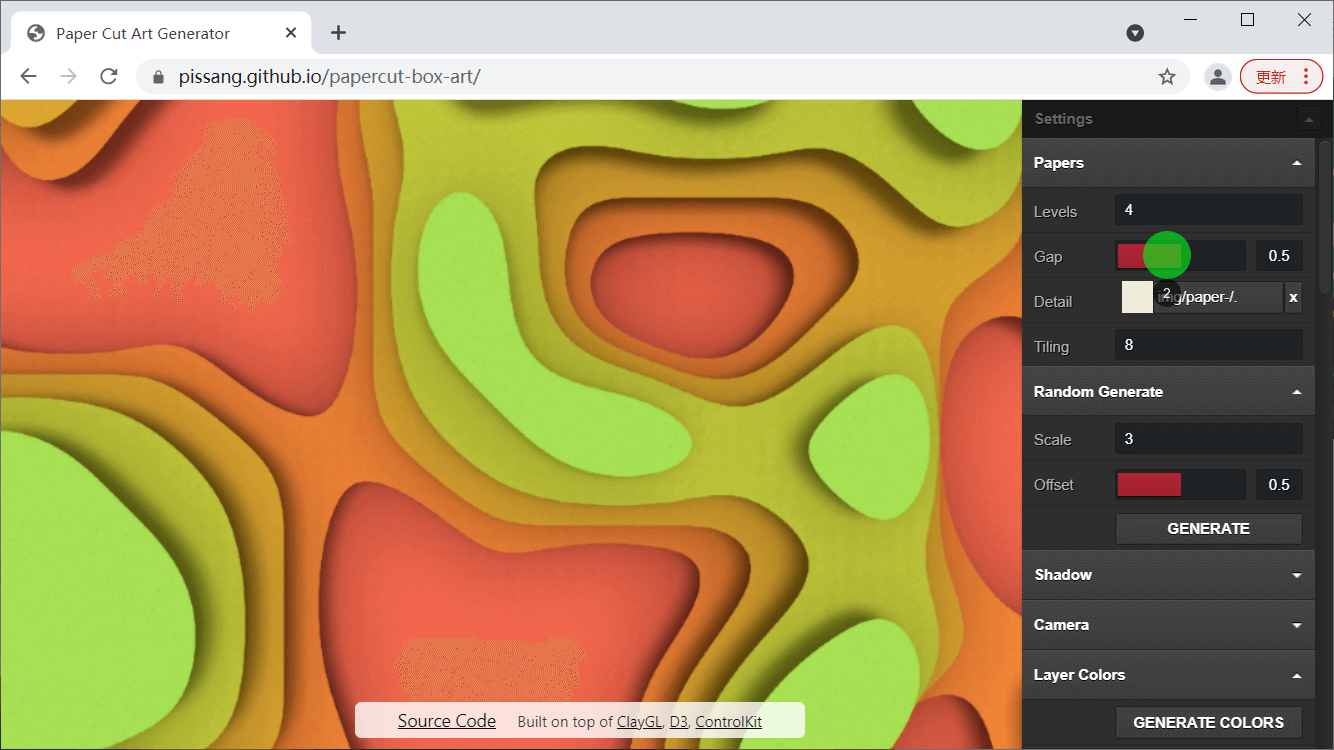Click the tab search dropdown arrow

coord(1135,33)
